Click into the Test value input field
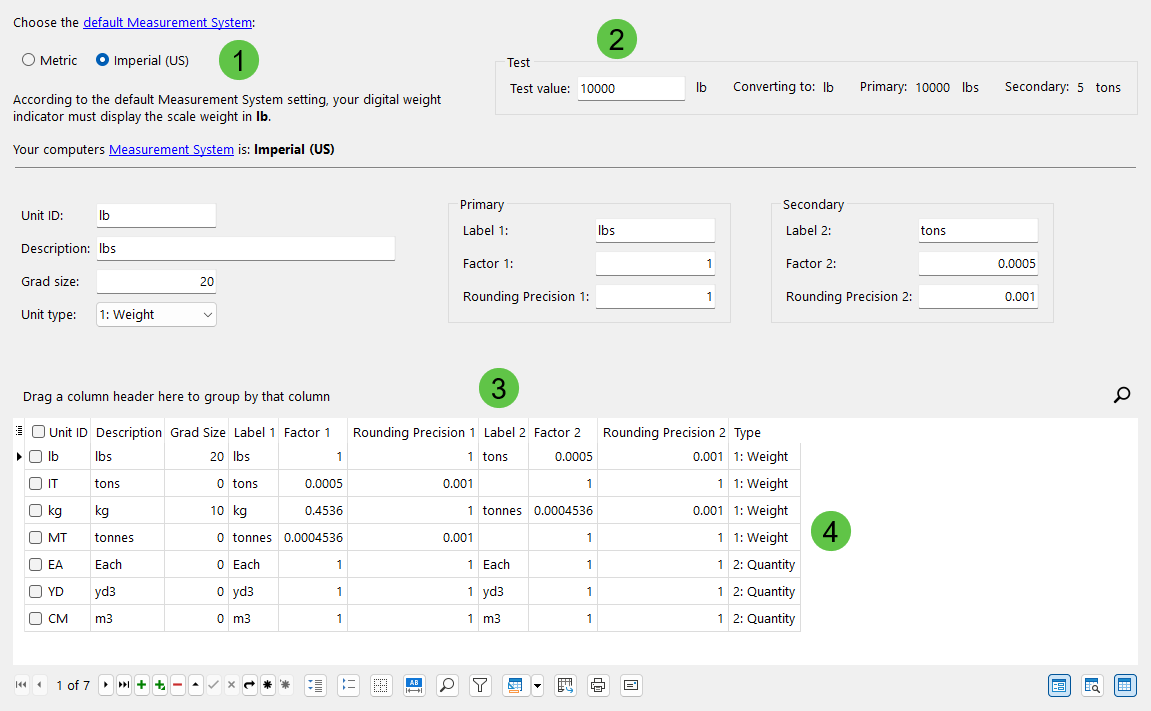The width and height of the screenshot is (1151, 711). tap(630, 88)
